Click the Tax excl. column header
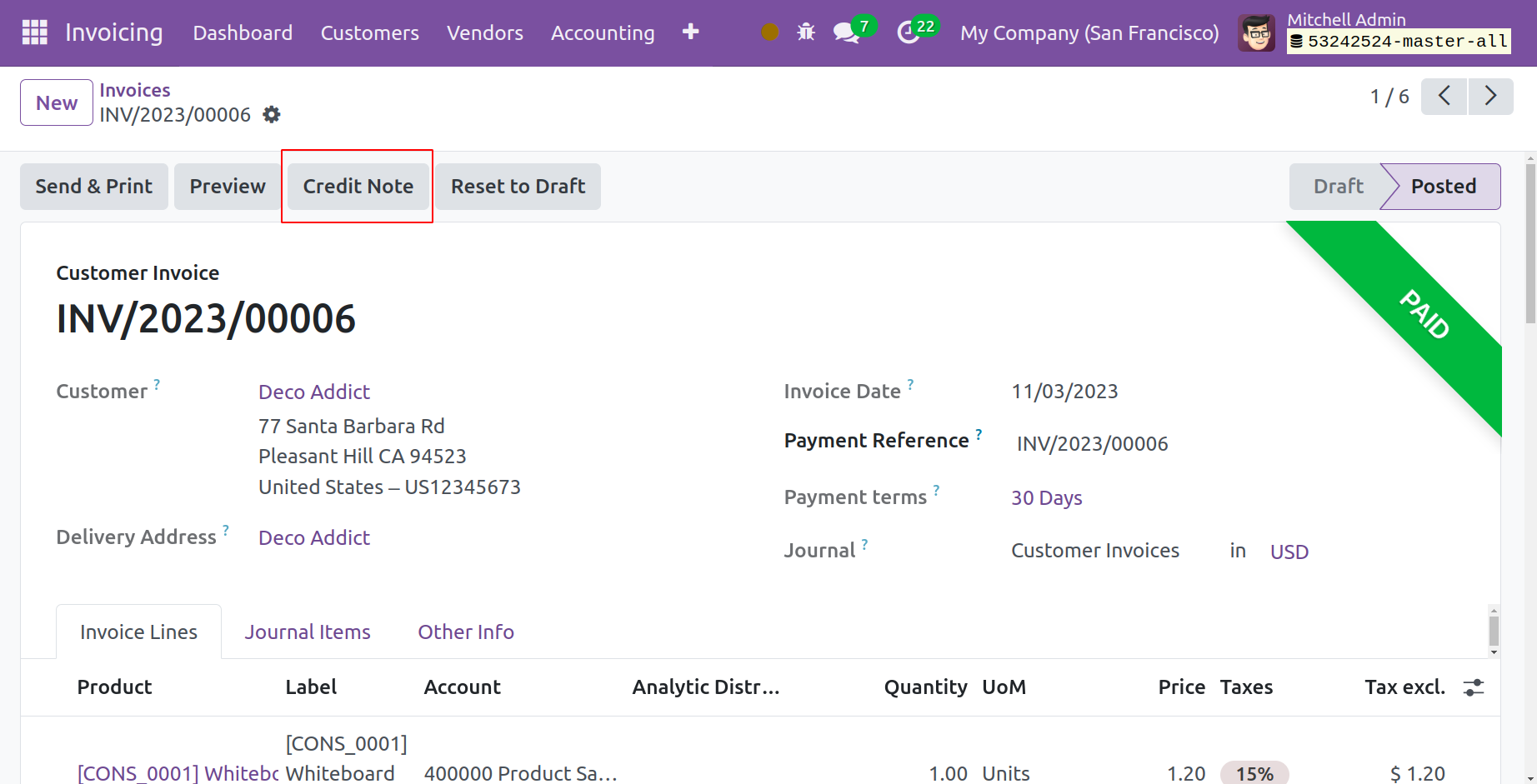 click(x=1404, y=687)
